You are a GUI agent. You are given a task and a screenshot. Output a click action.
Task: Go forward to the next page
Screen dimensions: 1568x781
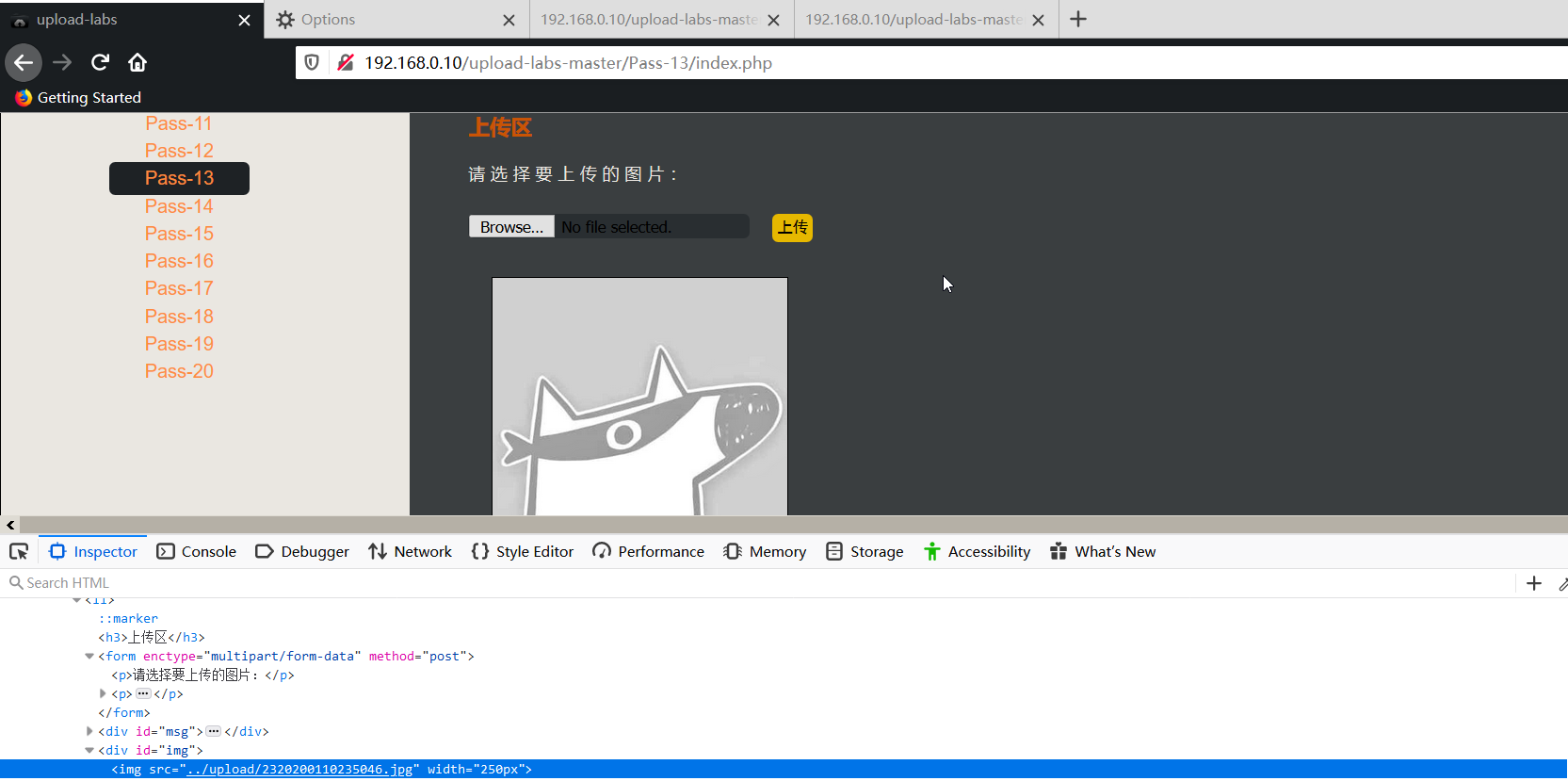click(62, 63)
